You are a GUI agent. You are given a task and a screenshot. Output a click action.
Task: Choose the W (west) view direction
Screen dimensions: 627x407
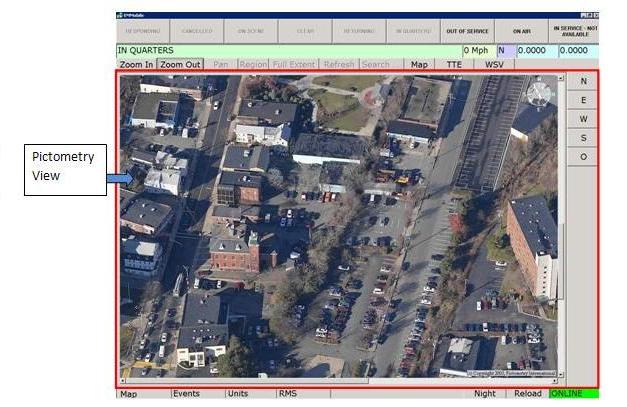[583, 119]
